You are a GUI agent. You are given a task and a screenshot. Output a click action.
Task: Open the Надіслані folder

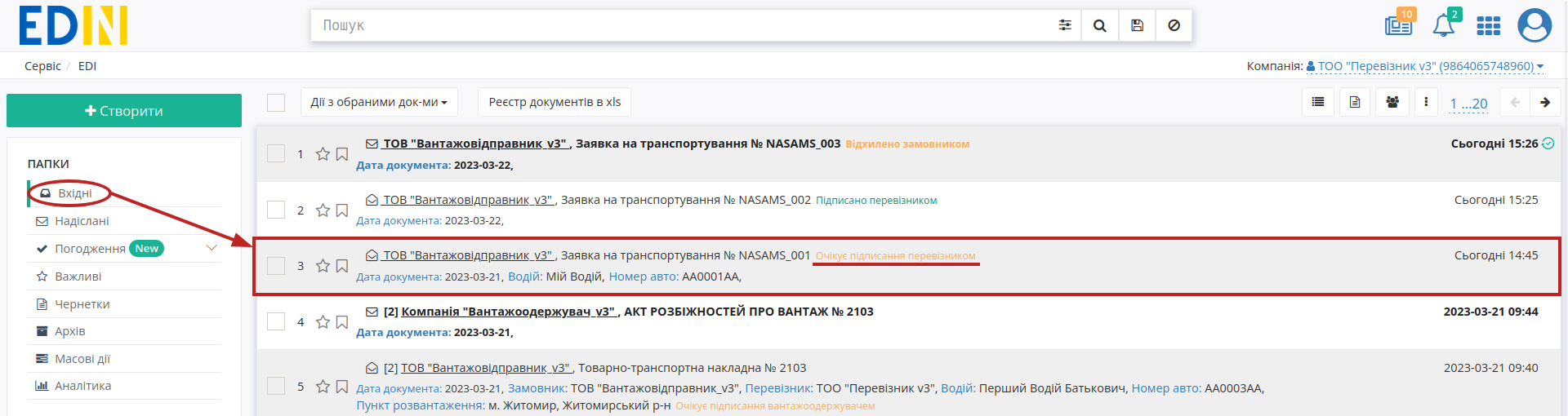pos(82,221)
